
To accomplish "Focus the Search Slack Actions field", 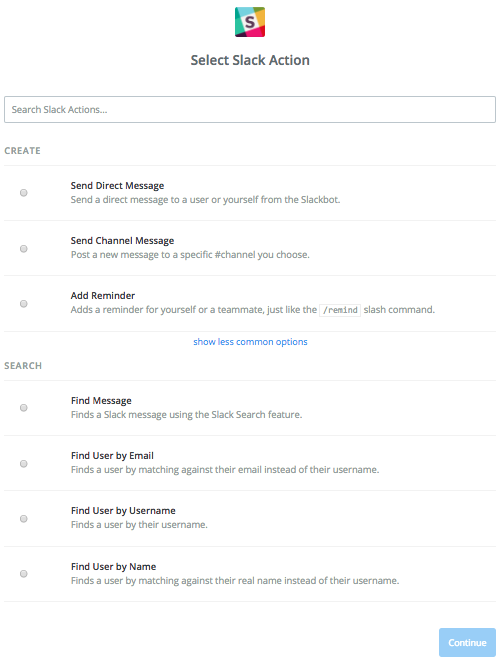I will [x=250, y=110].
